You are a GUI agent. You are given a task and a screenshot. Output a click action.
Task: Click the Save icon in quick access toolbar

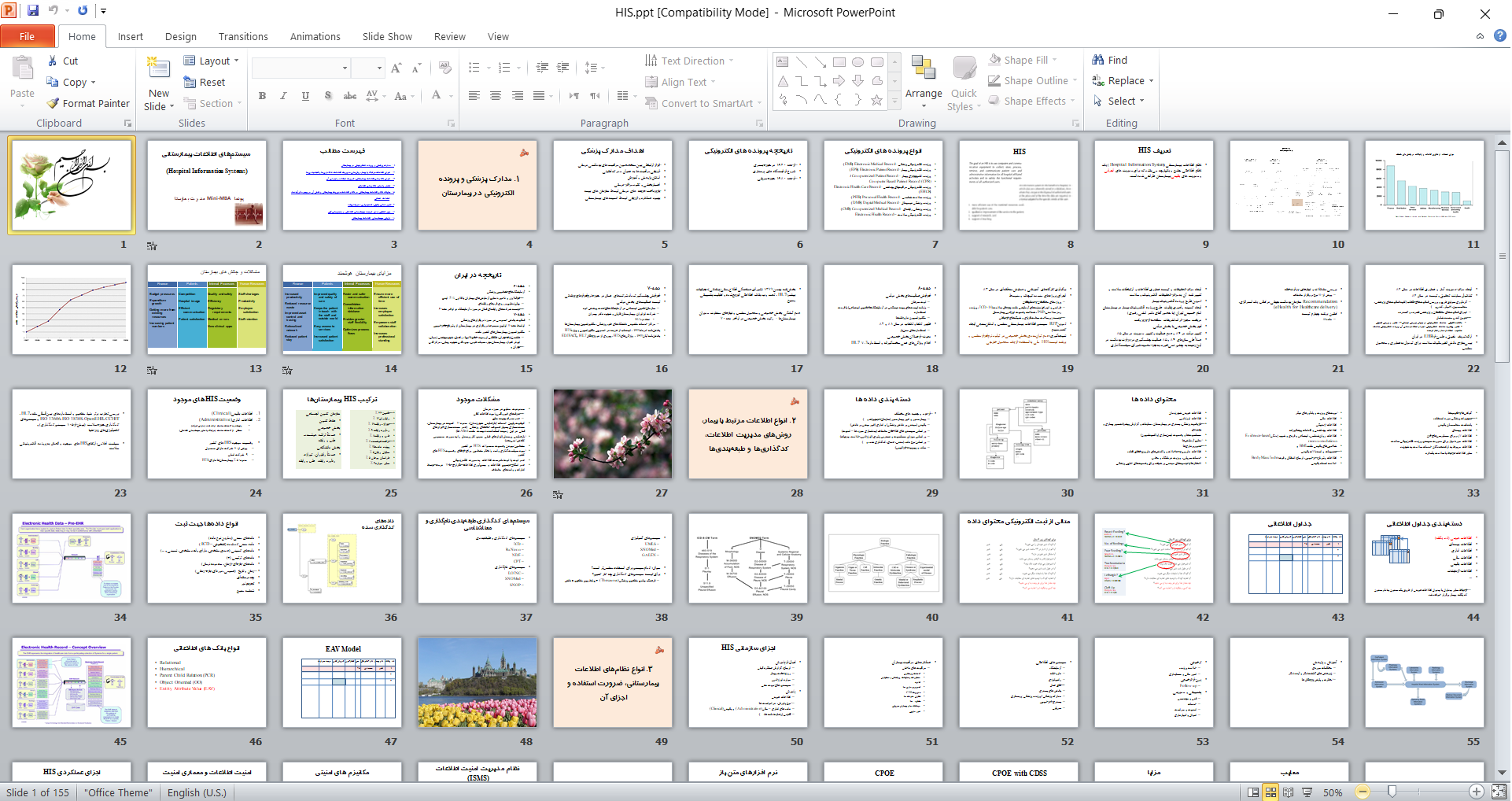click(33, 11)
